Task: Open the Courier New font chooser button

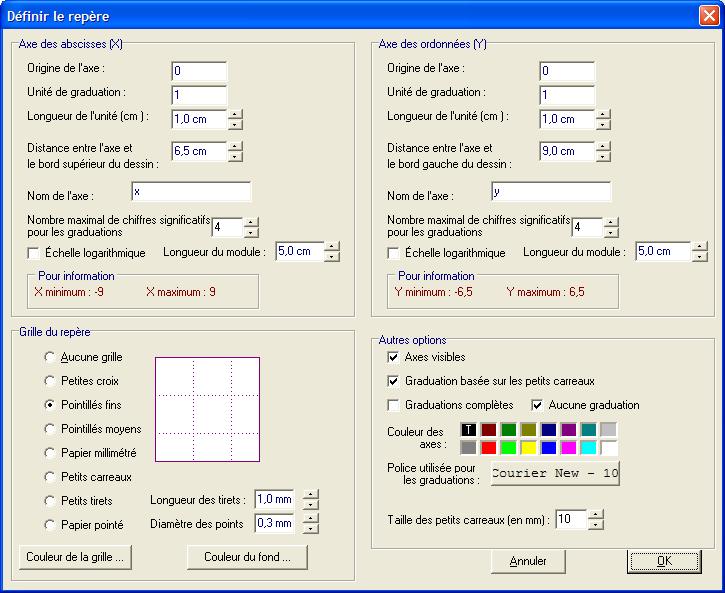Action: (555, 472)
